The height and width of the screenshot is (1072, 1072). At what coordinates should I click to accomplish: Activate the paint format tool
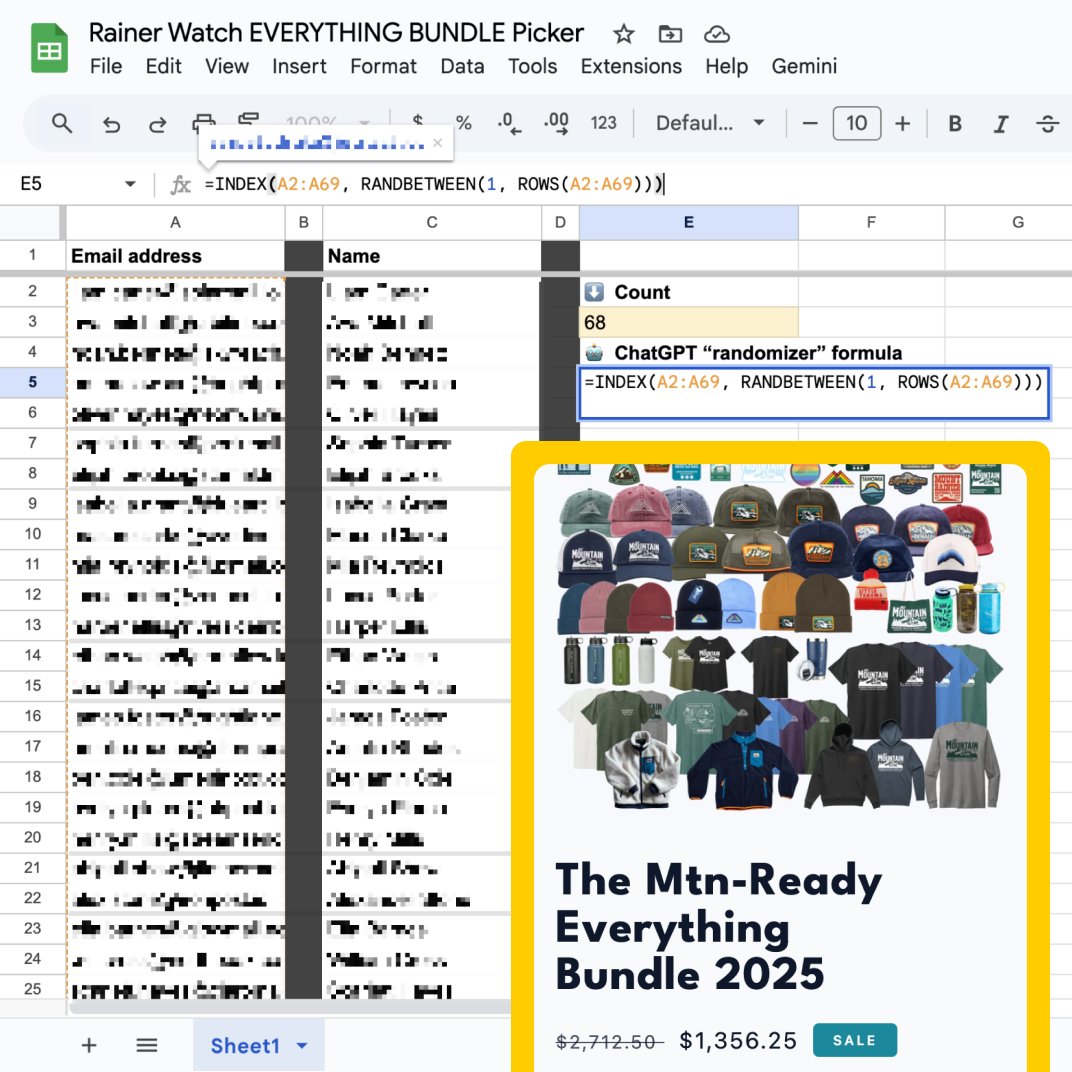pyautogui.click(x=248, y=119)
